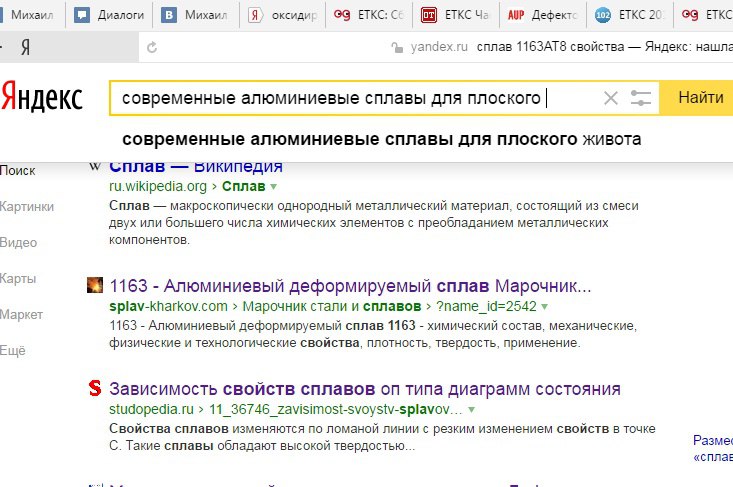Viewport: 733px width, 487px height.
Task: Select the Картинки search category
Action: coord(27,207)
